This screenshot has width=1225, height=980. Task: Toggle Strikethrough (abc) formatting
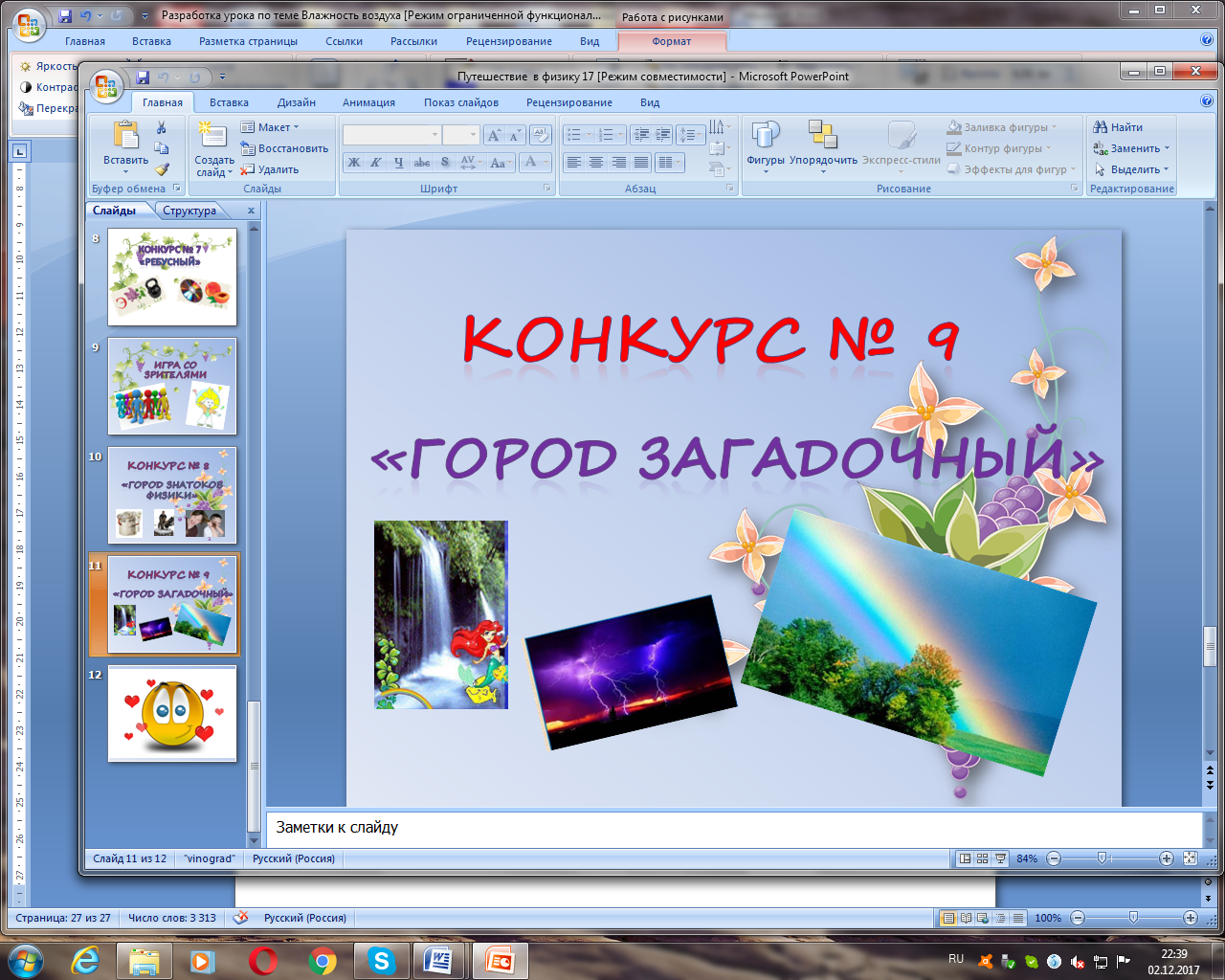click(x=422, y=162)
